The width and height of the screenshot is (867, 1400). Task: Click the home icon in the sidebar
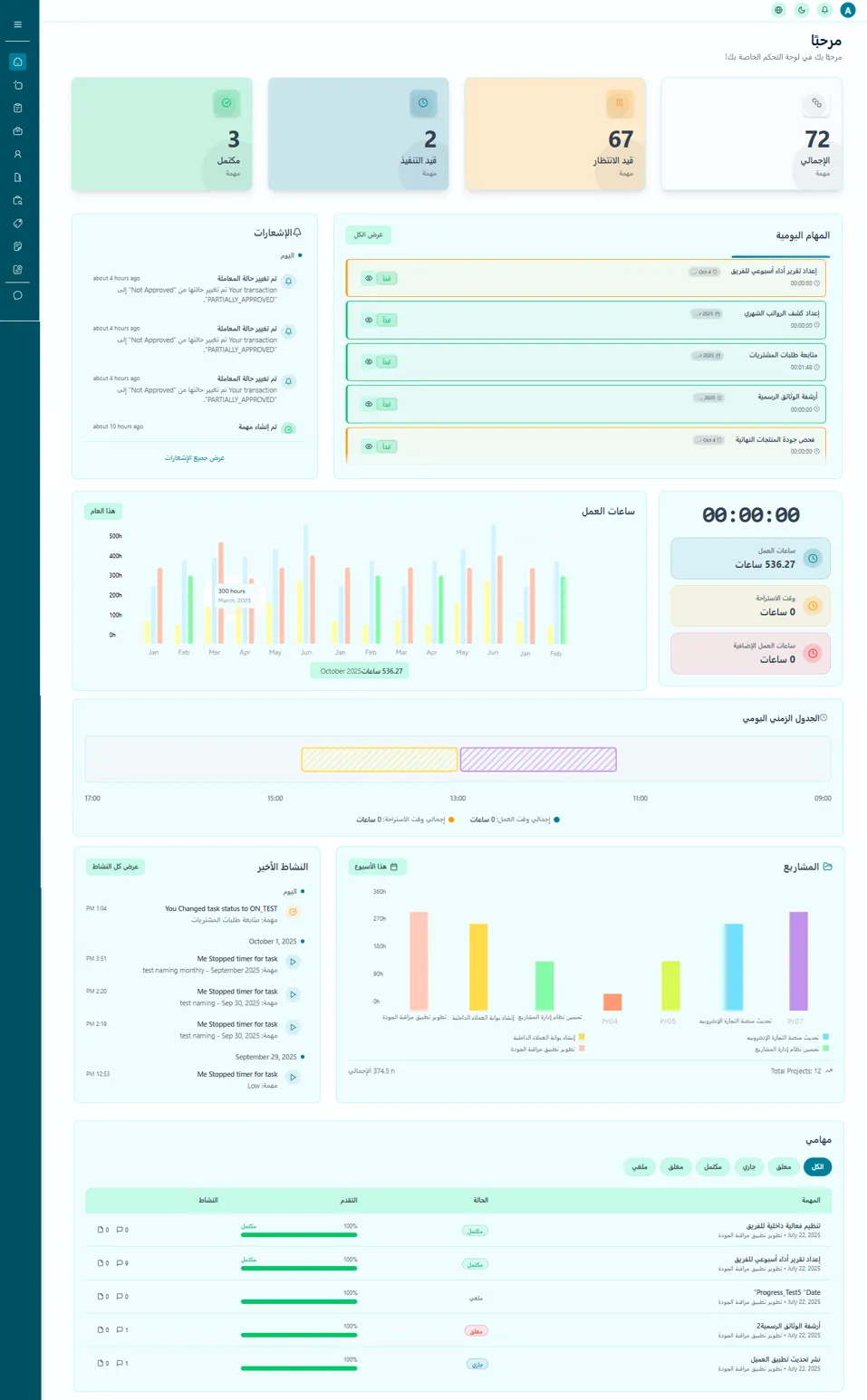(17, 62)
